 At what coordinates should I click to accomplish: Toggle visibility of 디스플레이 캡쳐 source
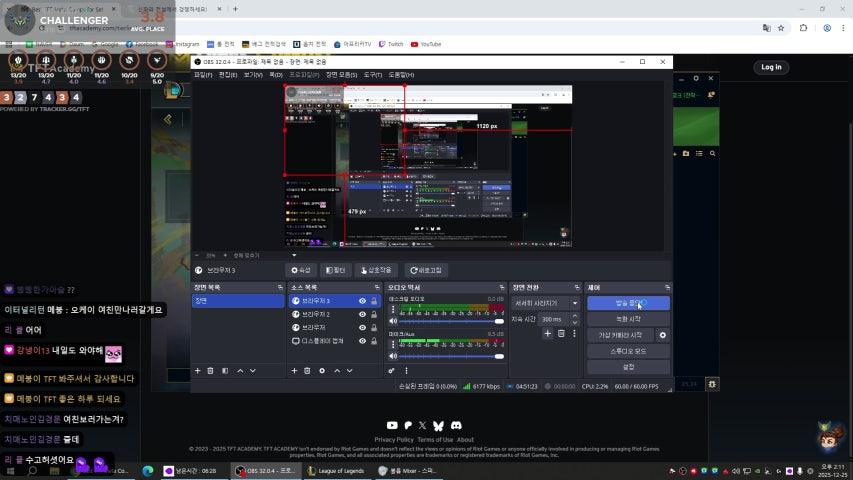pyautogui.click(x=362, y=341)
